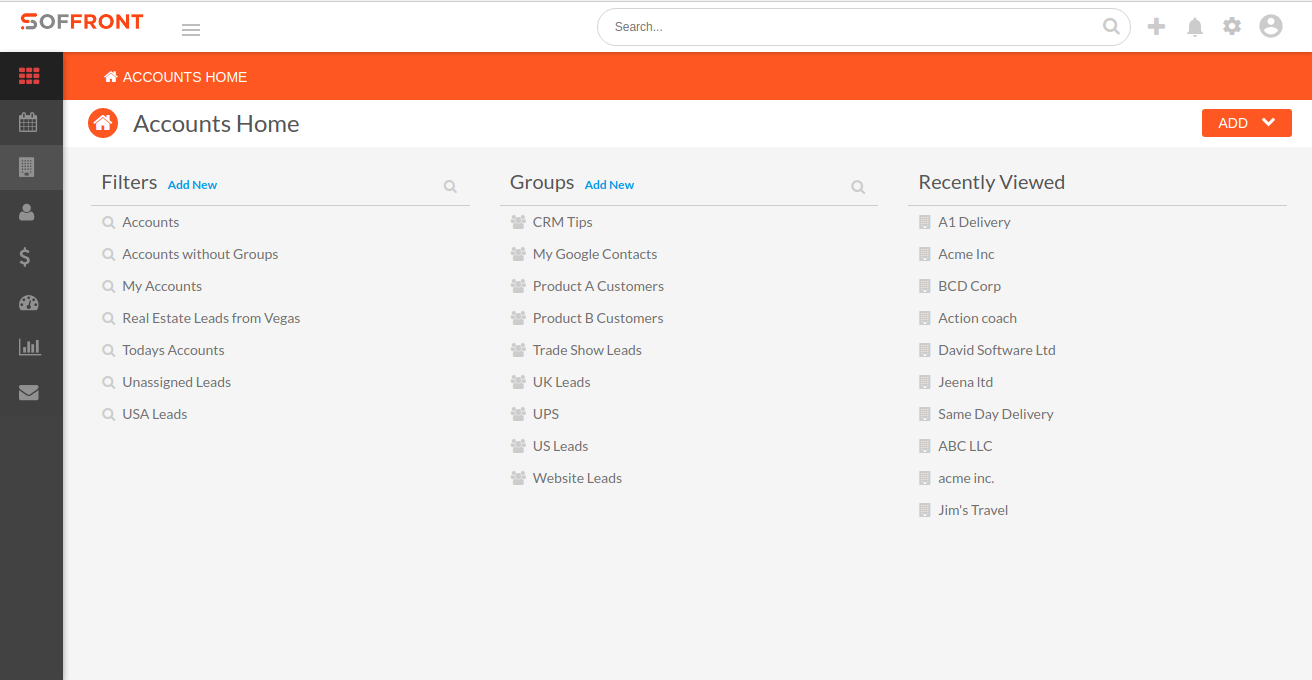Open the dollar sign opportunities icon
This screenshot has width=1312, height=680.
pos(26,257)
